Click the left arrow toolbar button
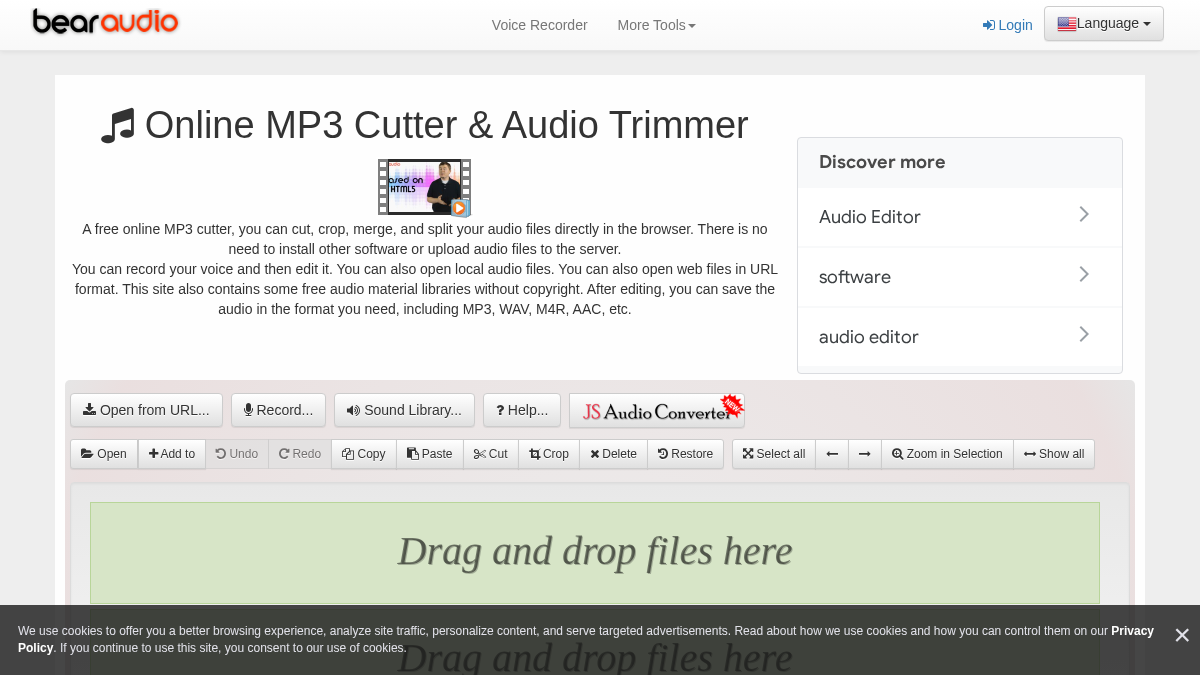 coord(832,454)
